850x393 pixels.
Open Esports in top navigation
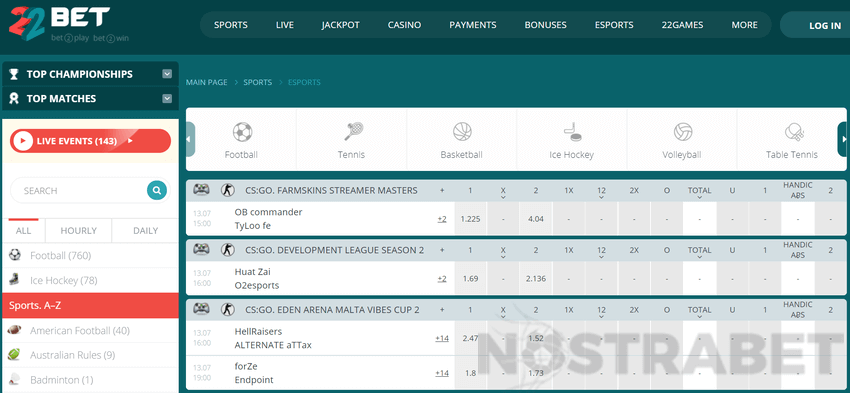coord(614,25)
